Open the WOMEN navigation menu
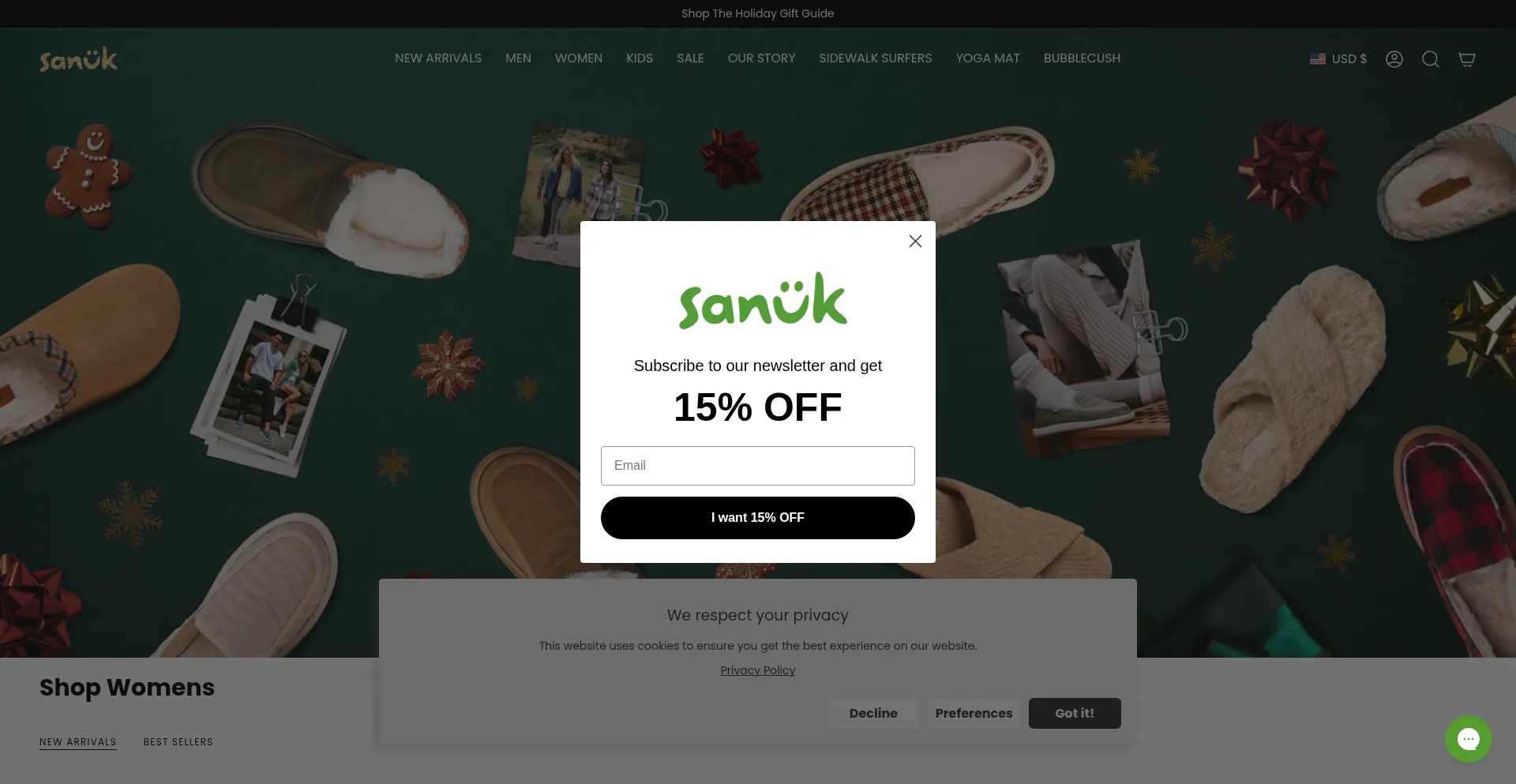Viewport: 1516px width, 784px height. 579,58
